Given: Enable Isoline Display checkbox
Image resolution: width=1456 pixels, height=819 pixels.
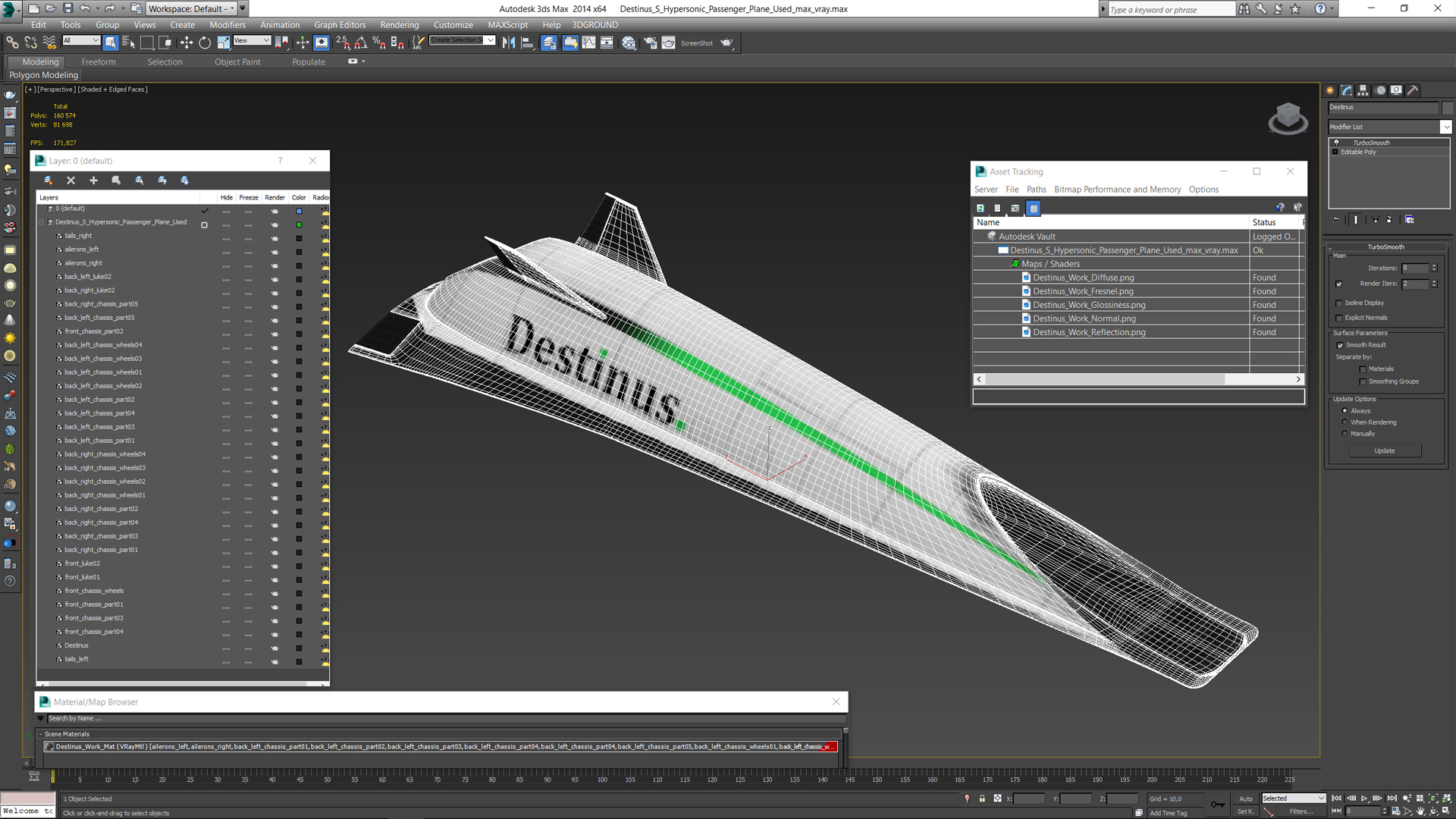Looking at the screenshot, I should point(1339,303).
